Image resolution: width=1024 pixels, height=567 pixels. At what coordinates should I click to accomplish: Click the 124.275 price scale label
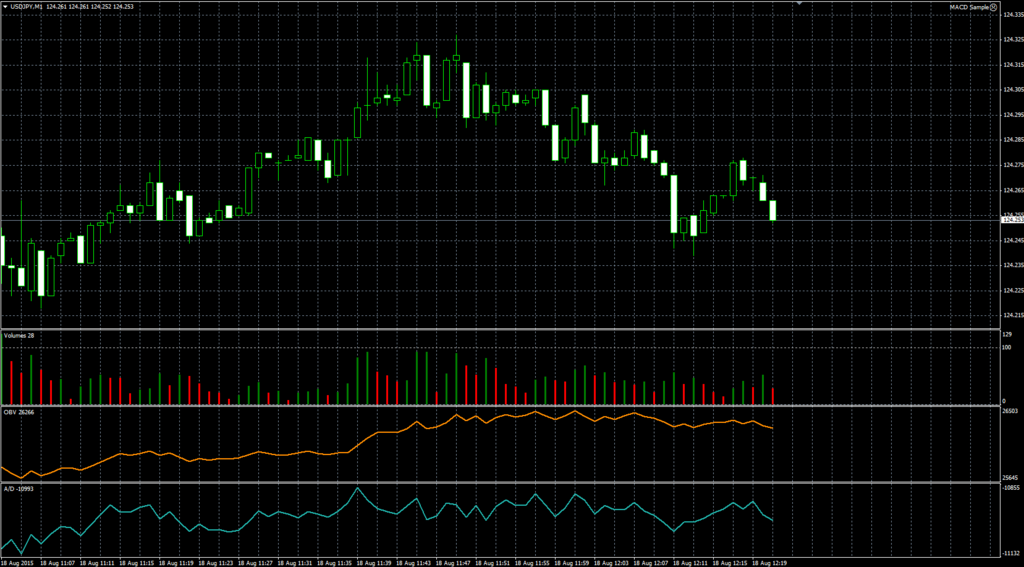1012,165
